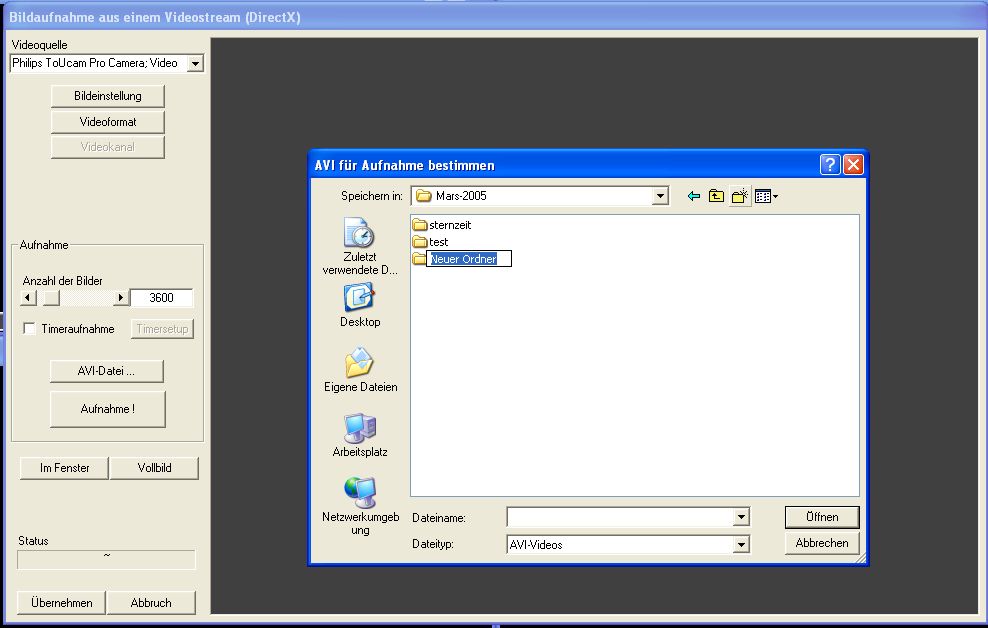Expand the Dateiname combo box arrow
This screenshot has height=628, width=988.
click(x=740, y=517)
